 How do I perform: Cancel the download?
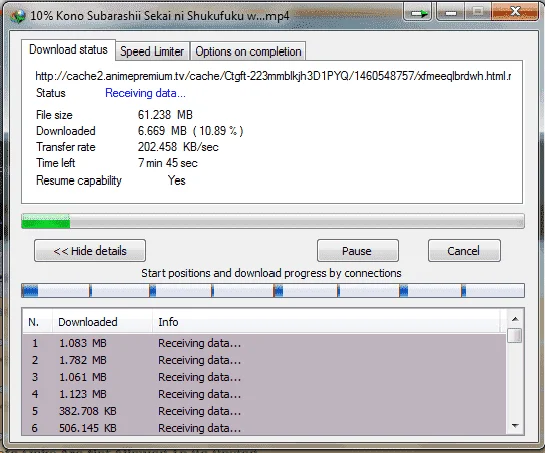464,251
